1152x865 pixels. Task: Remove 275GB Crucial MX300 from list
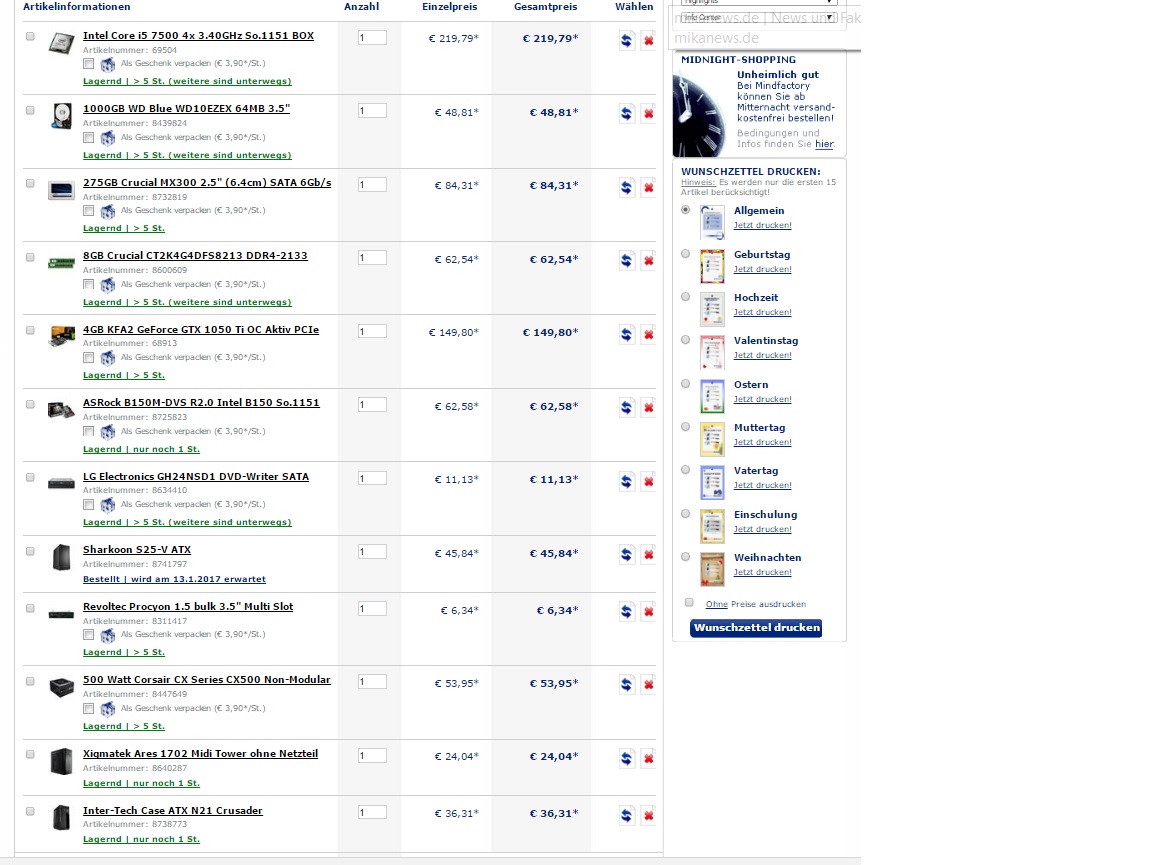point(649,187)
